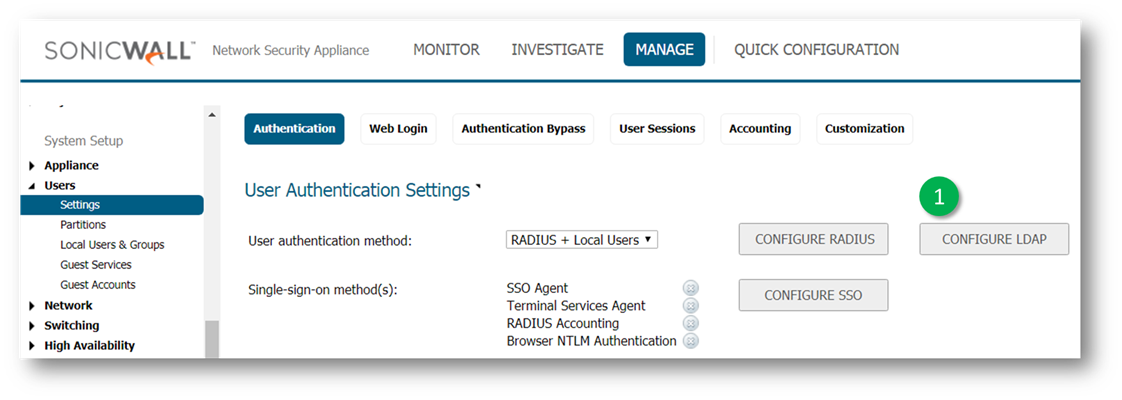1122x400 pixels.
Task: Expand the Network tree section
Action: [33, 306]
